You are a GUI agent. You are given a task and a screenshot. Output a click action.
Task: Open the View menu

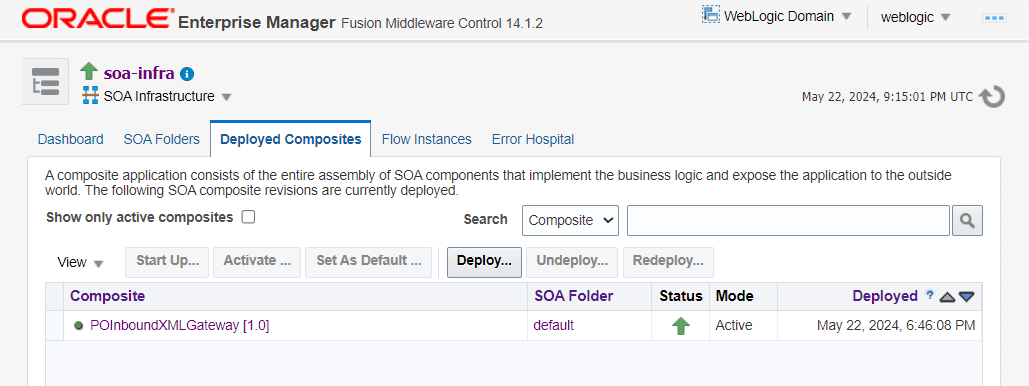[x=81, y=263]
